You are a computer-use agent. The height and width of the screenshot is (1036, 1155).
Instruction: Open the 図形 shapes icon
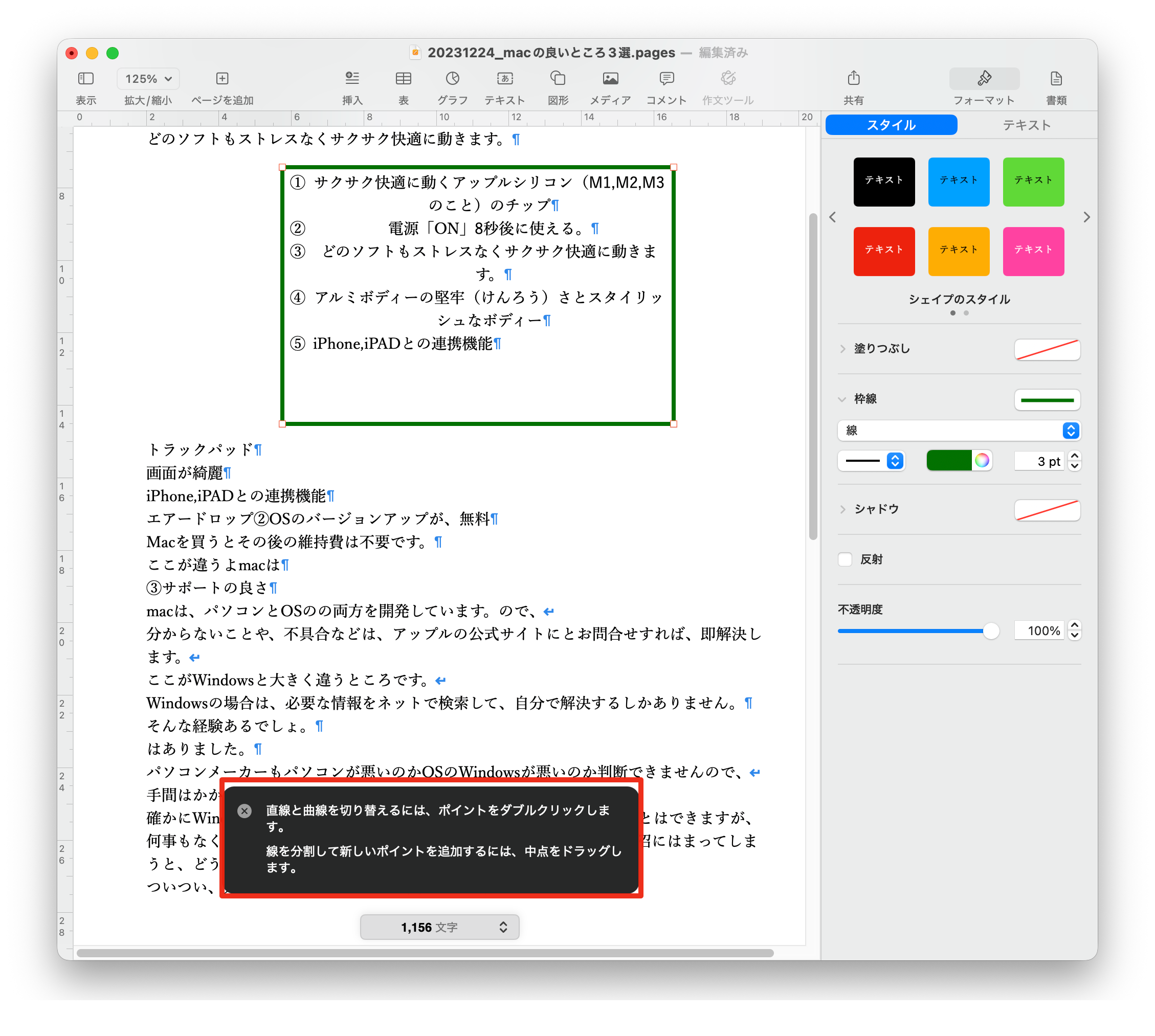(558, 79)
